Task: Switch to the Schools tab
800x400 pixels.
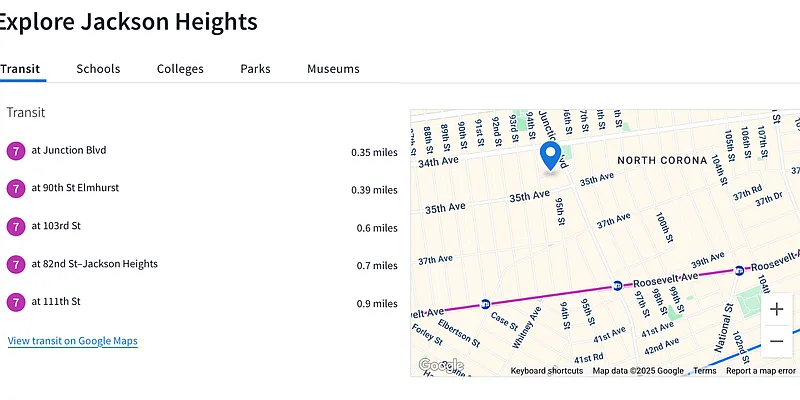Action: 98,69
